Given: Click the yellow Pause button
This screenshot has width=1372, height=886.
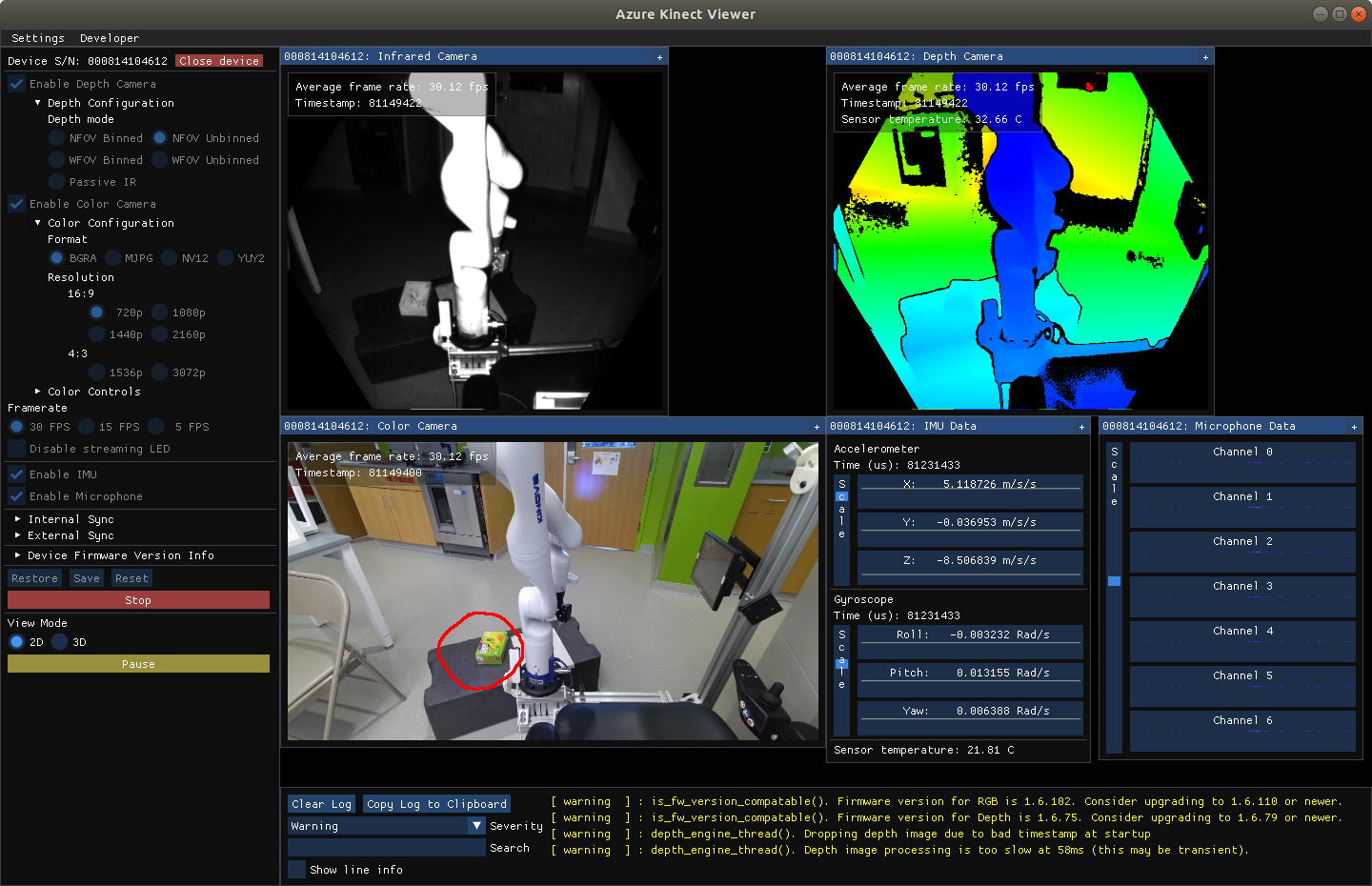Looking at the screenshot, I should tap(138, 664).
